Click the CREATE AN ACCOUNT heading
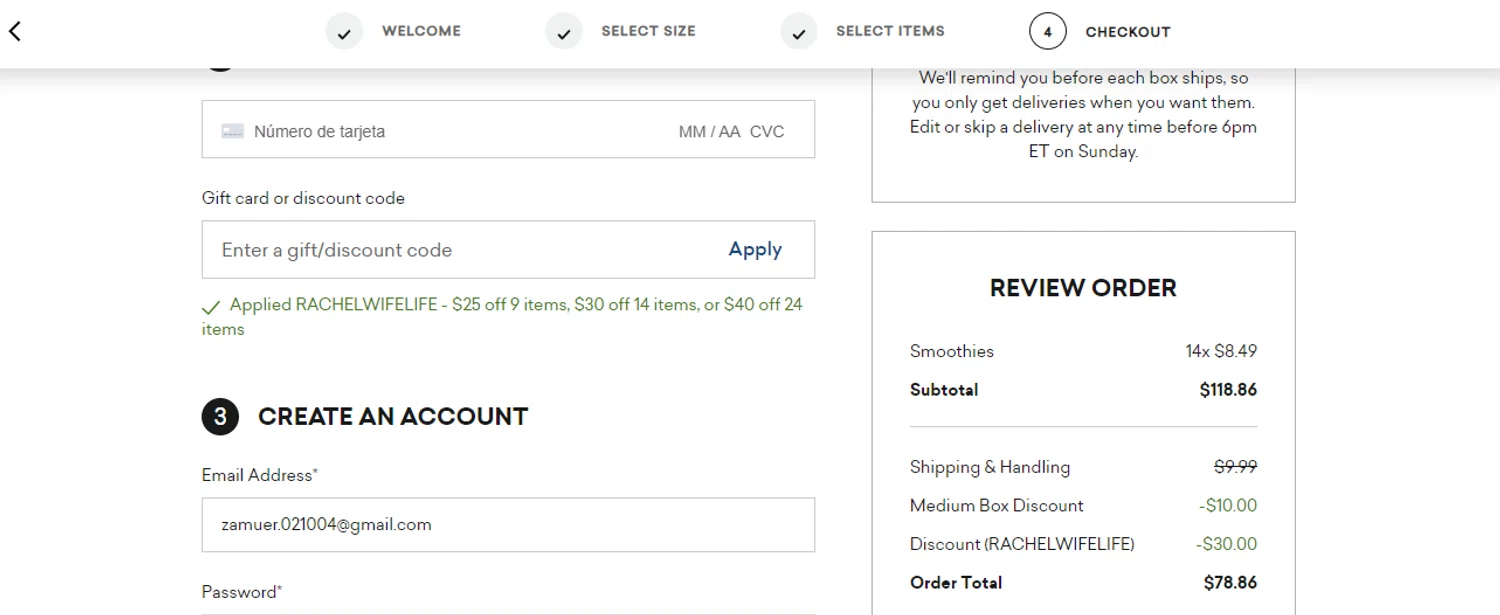 click(393, 417)
